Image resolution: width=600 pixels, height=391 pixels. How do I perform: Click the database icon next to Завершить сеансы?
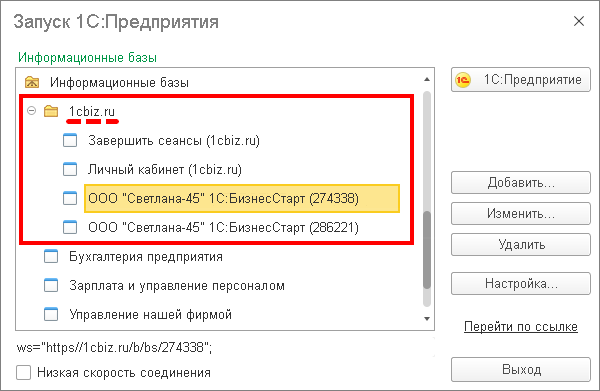pos(70,140)
